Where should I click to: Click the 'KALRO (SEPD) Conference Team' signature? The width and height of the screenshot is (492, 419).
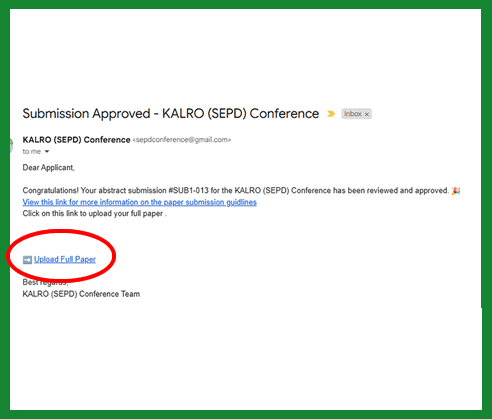click(81, 294)
